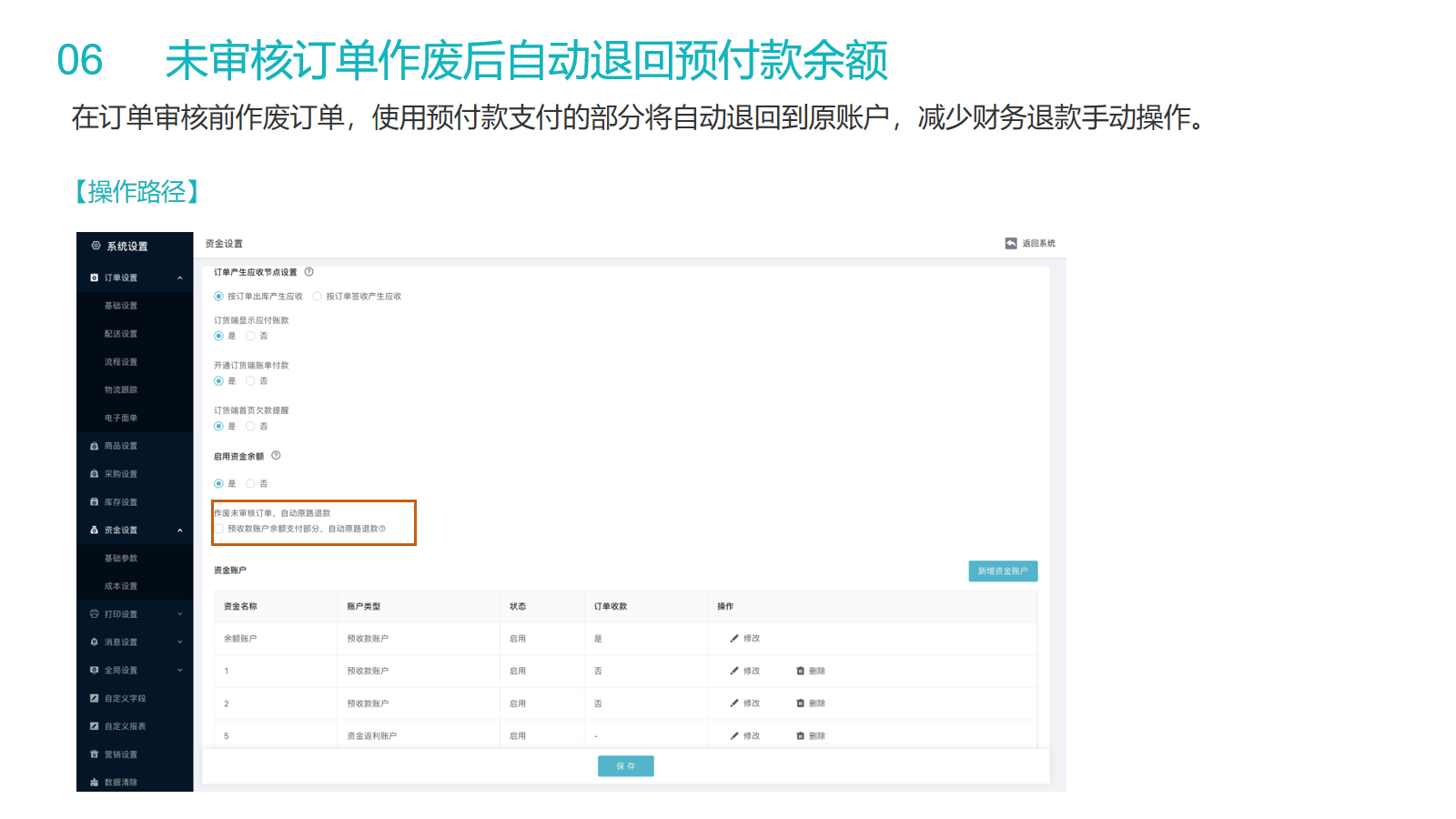Image resolution: width=1456 pixels, height=819 pixels.
Task: Click help icon after 自动原路退款 checkbox label
Action: coord(382,529)
